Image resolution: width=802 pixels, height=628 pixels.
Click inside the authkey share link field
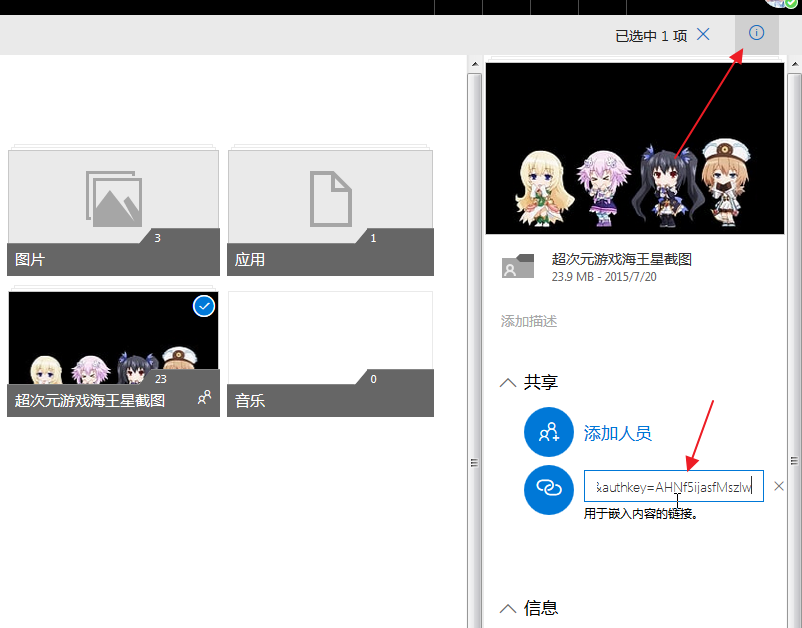click(673, 487)
